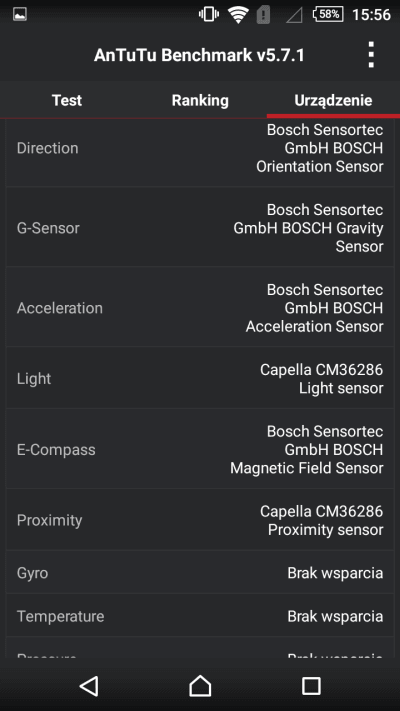Select the Urządzenie tab
This screenshot has height=711, width=400.
coord(333,100)
